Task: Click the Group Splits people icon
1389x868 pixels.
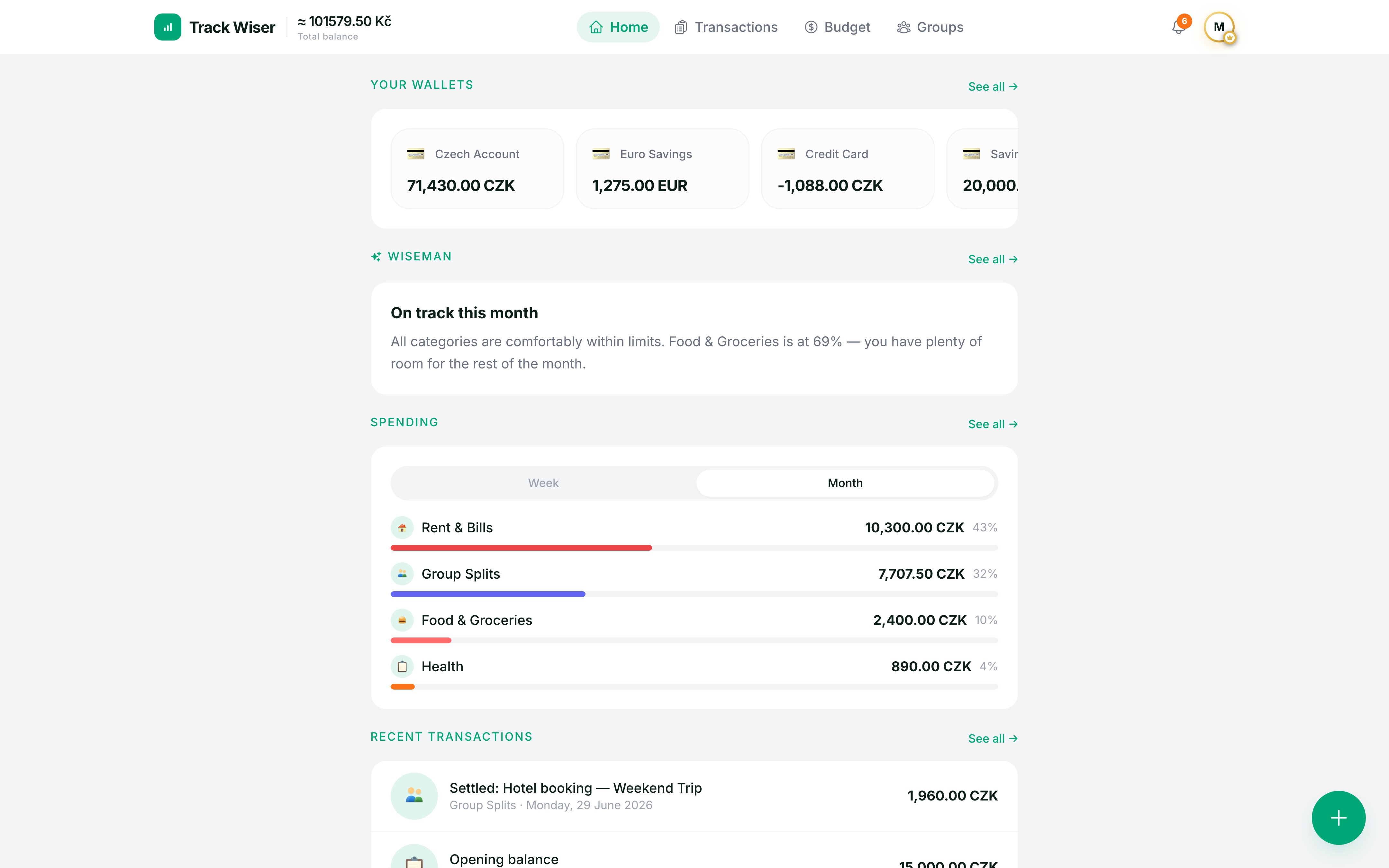Action: tap(402, 574)
